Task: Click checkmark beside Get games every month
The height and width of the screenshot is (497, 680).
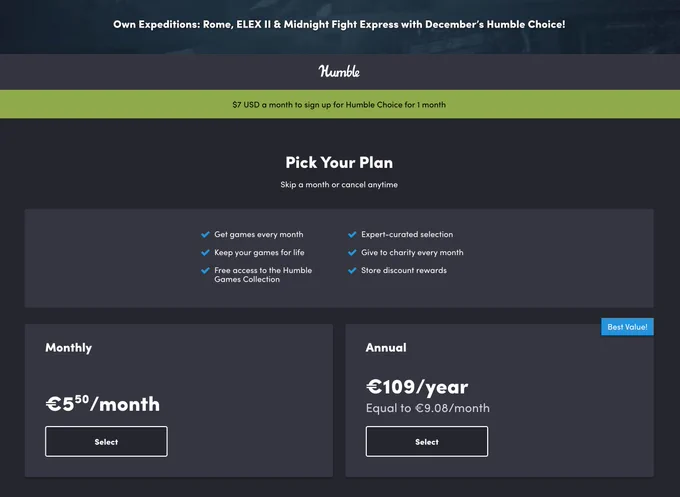Action: pos(206,235)
